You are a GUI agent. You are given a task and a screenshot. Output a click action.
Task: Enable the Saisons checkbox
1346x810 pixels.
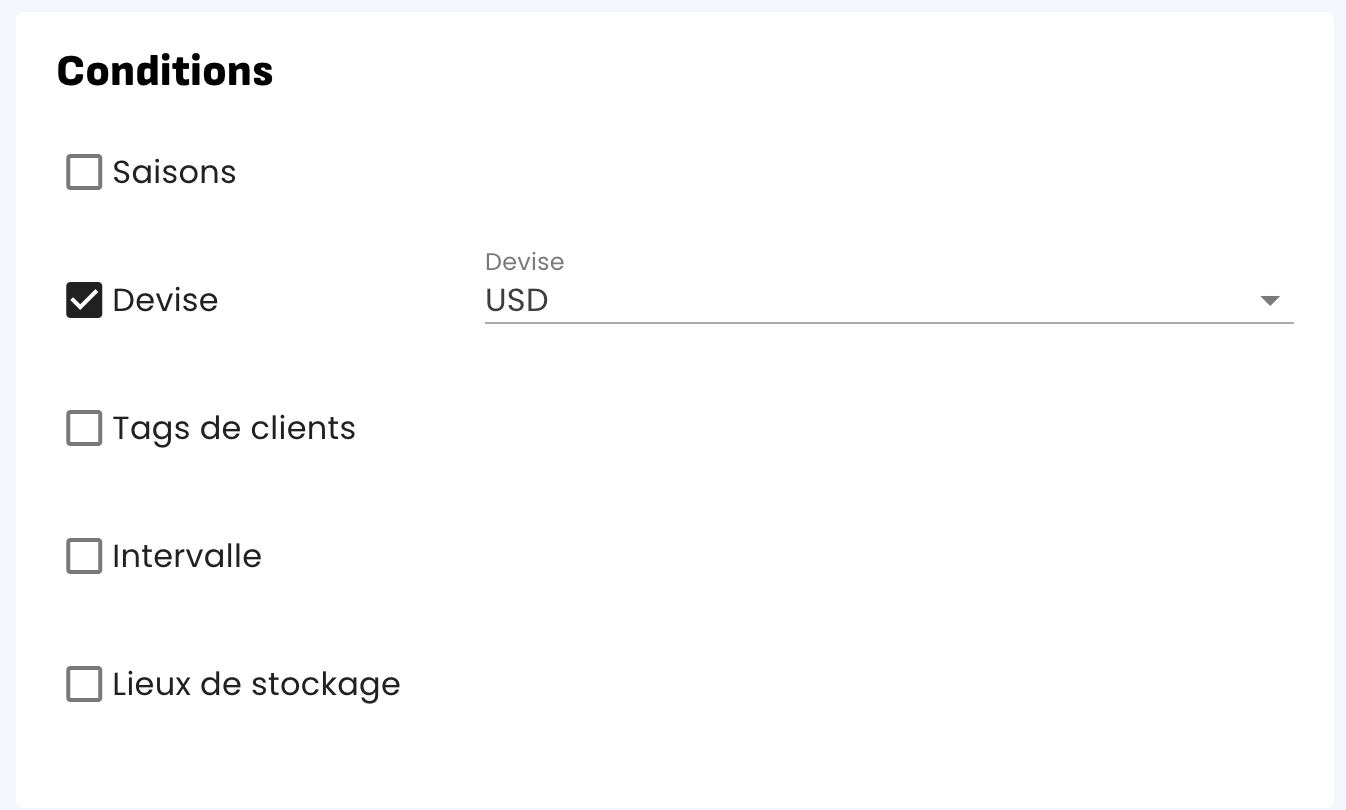coord(84,172)
